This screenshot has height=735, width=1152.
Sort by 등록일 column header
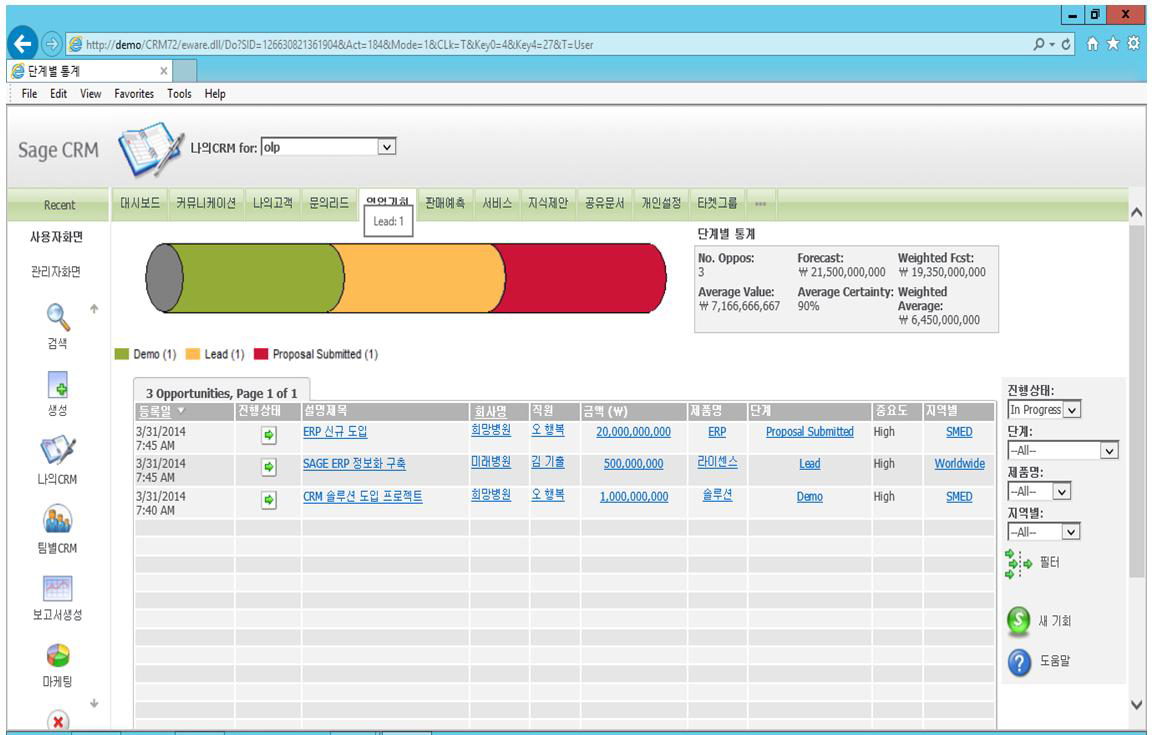[x=155, y=412]
